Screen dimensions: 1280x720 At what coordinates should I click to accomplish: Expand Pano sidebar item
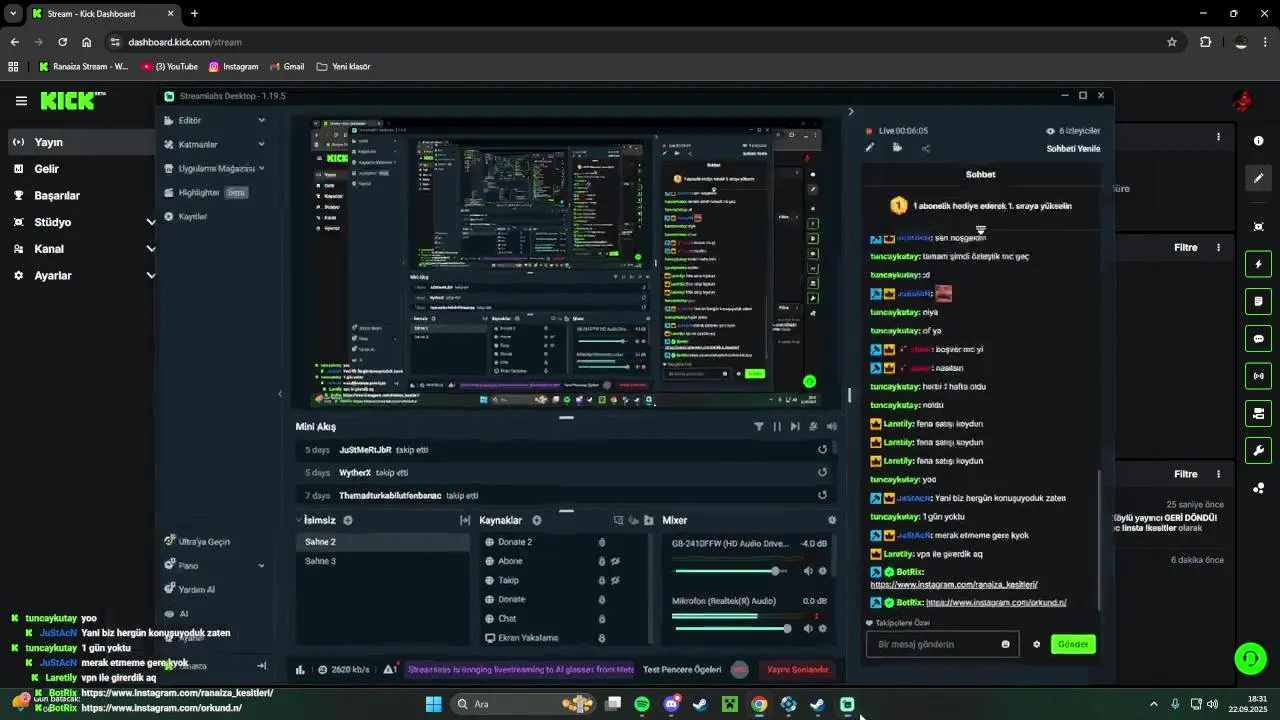pos(262,566)
